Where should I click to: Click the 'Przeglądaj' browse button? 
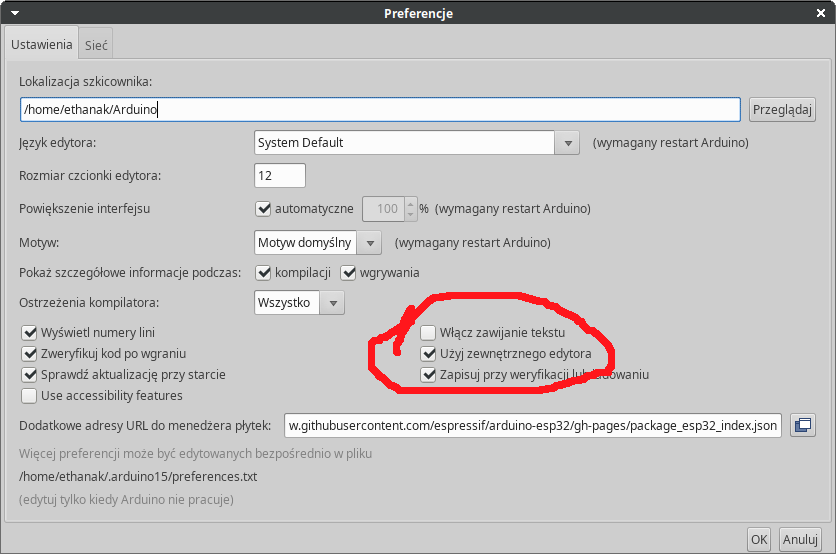tap(783, 109)
